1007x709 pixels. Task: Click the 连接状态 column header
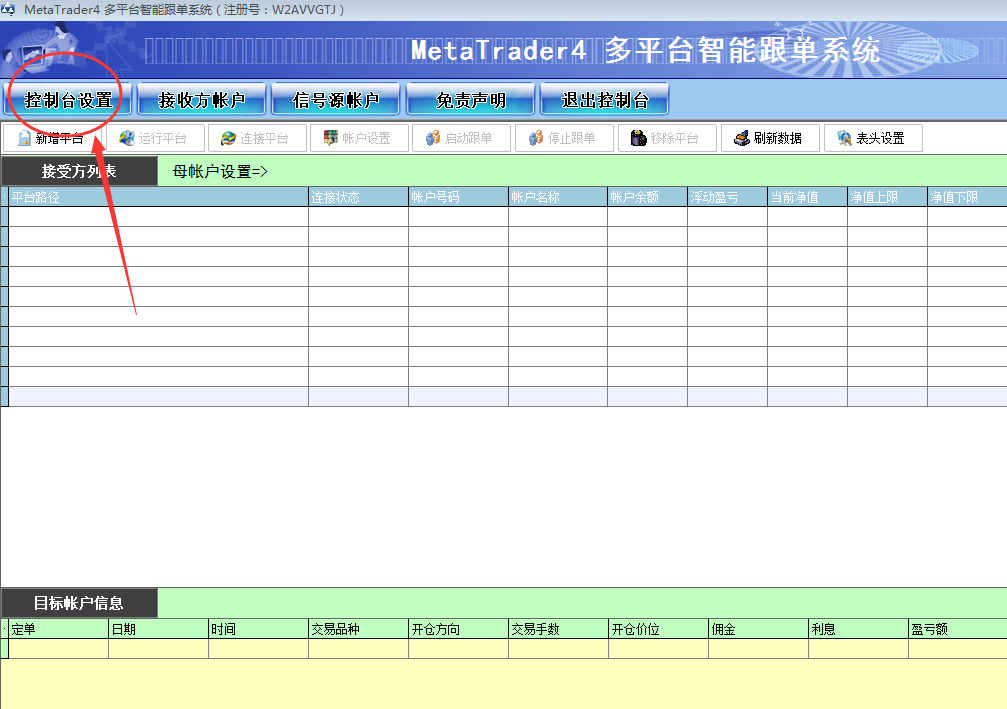pyautogui.click(x=358, y=197)
